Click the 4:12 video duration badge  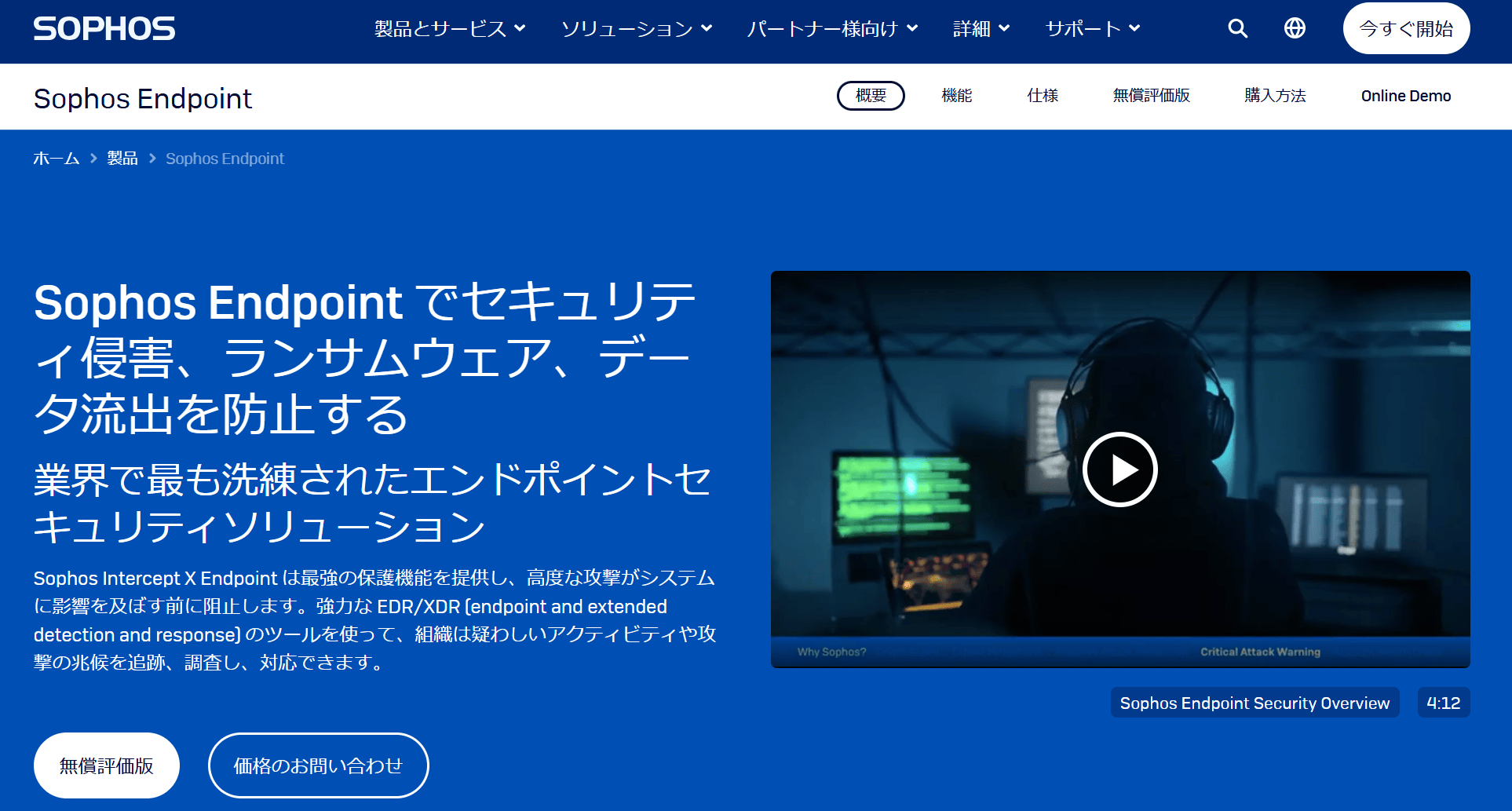1444,703
